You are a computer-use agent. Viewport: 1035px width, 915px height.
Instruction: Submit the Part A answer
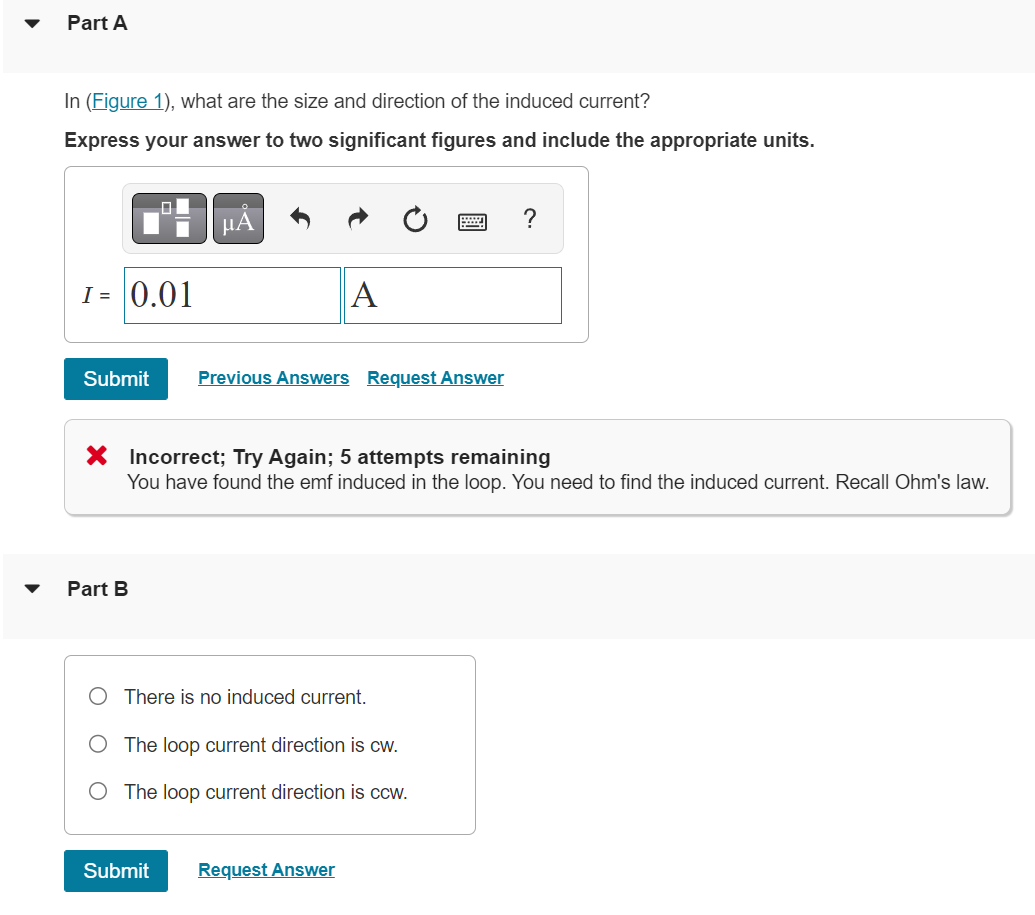tap(115, 379)
